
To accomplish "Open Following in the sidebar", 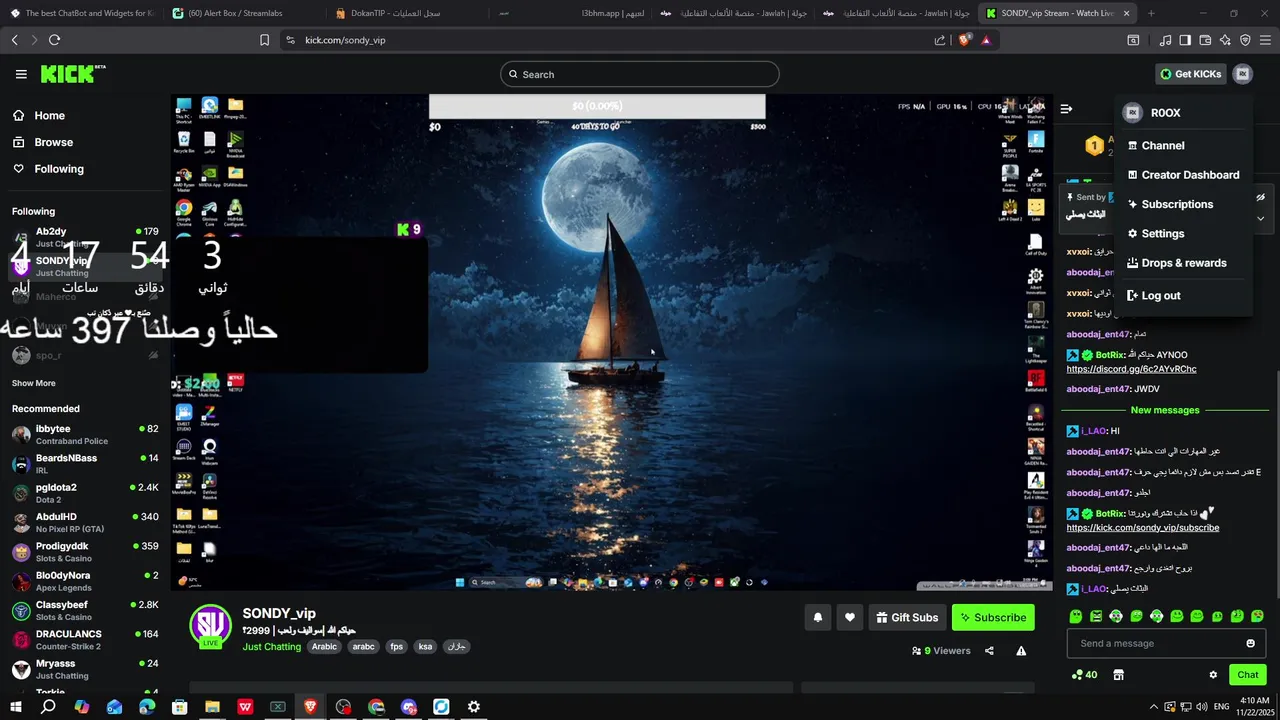I will [x=85, y=169].
